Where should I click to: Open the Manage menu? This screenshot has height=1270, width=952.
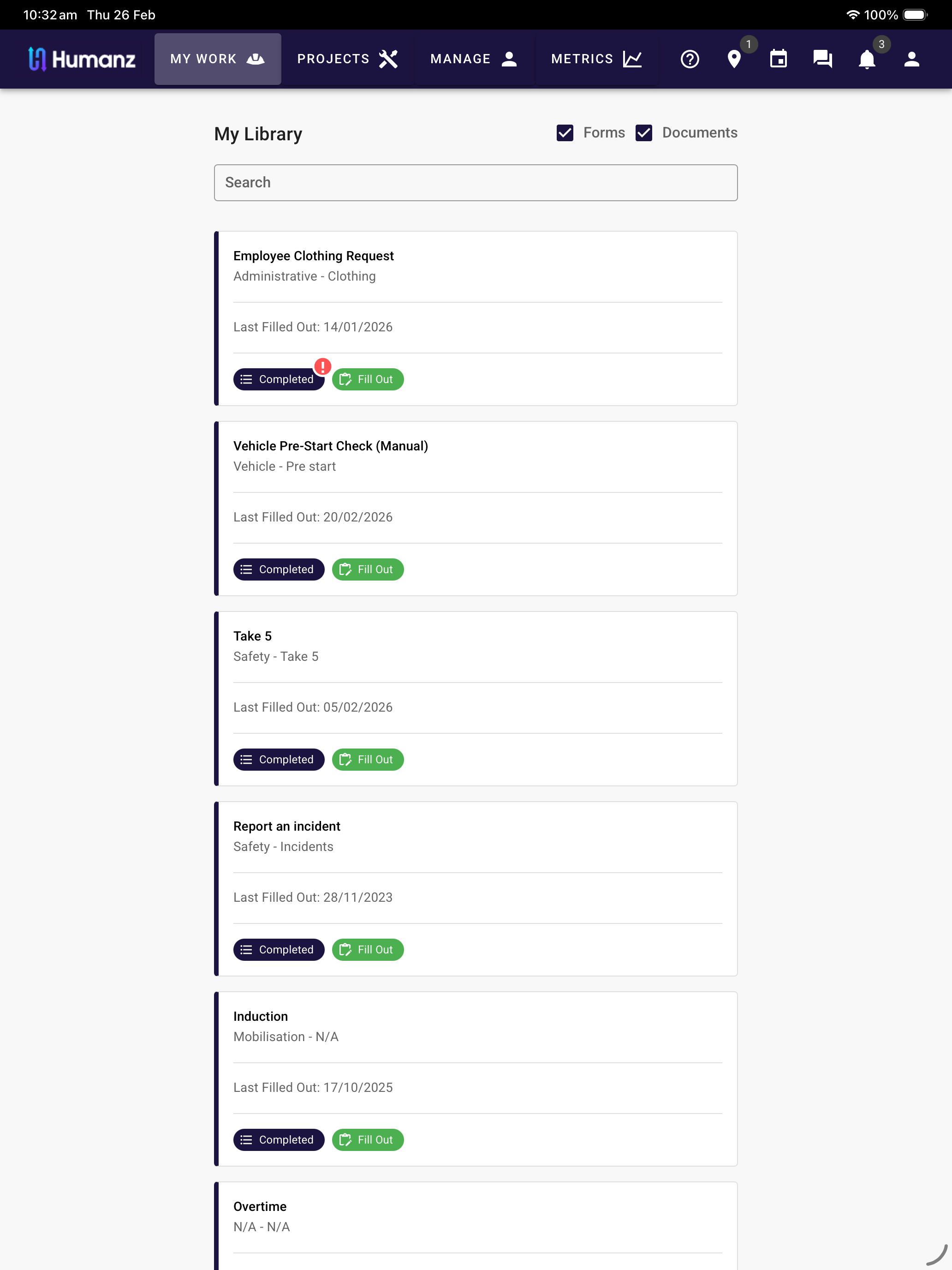474,59
